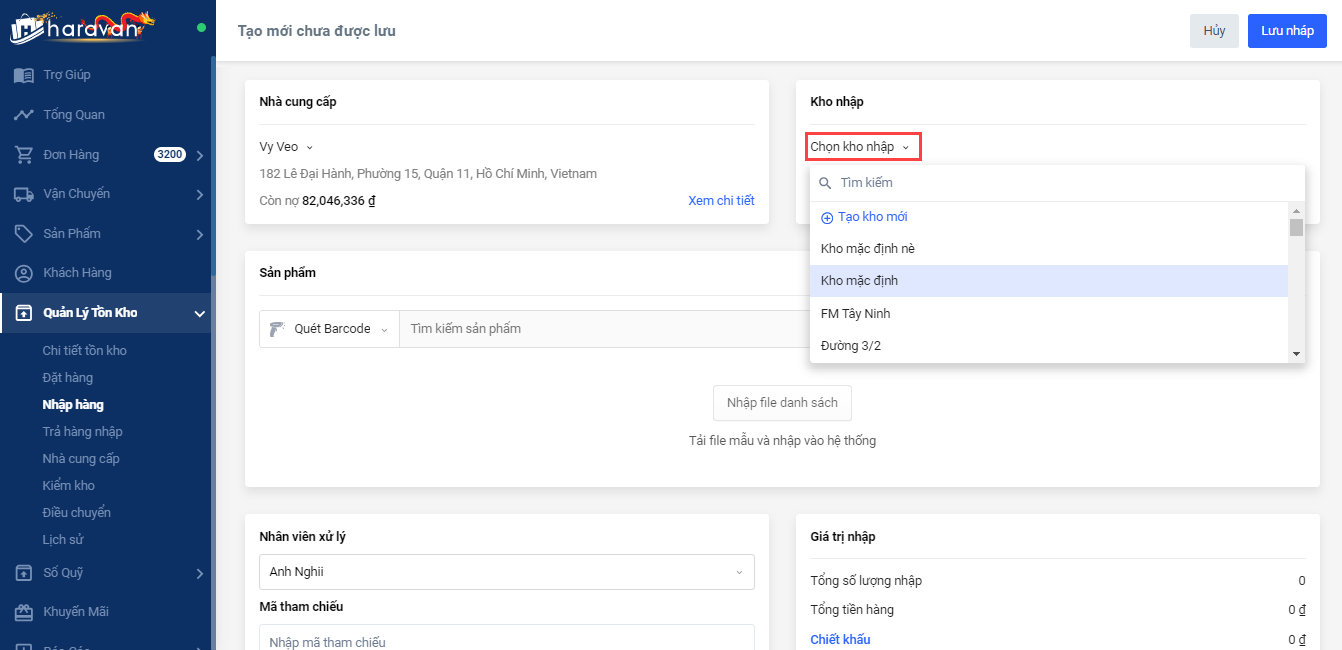
Task: Select Kho mặc định from warehouse list
Action: point(859,281)
